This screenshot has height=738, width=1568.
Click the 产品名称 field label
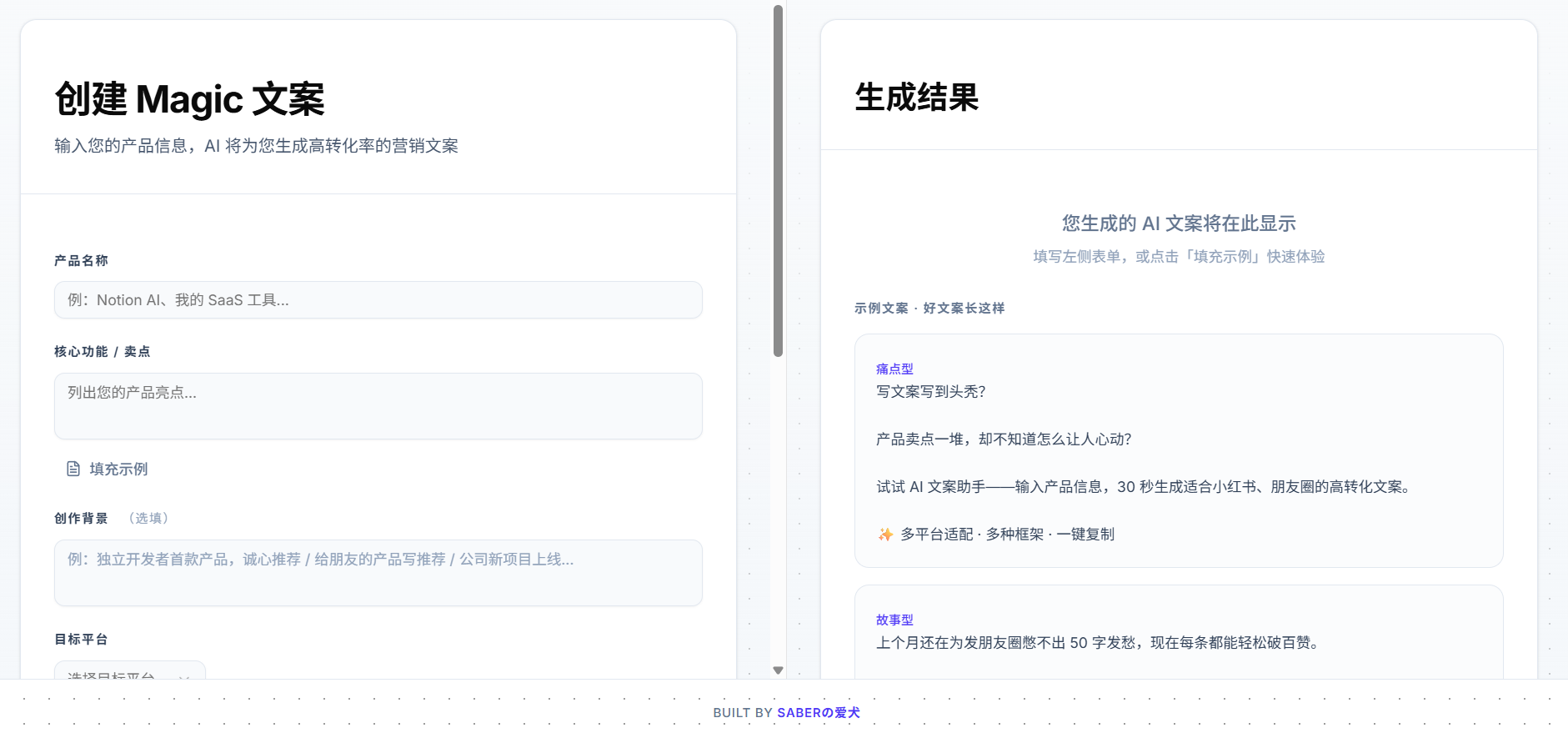81,260
